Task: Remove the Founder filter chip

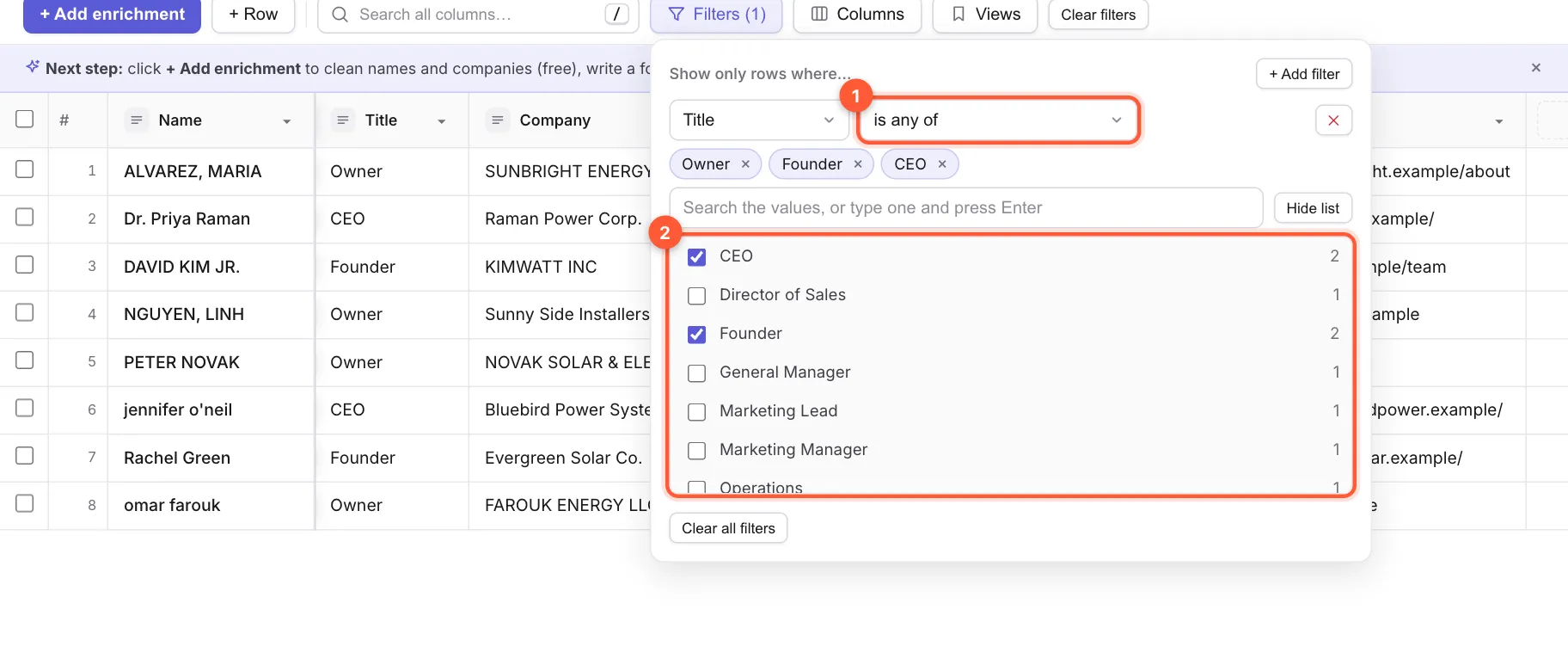Action: [x=858, y=164]
